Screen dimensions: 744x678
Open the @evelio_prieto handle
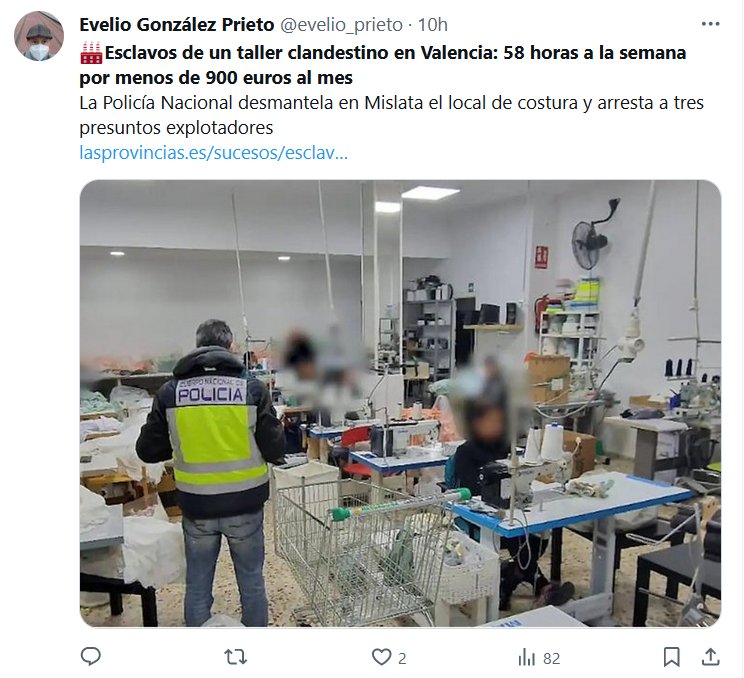coord(341,25)
